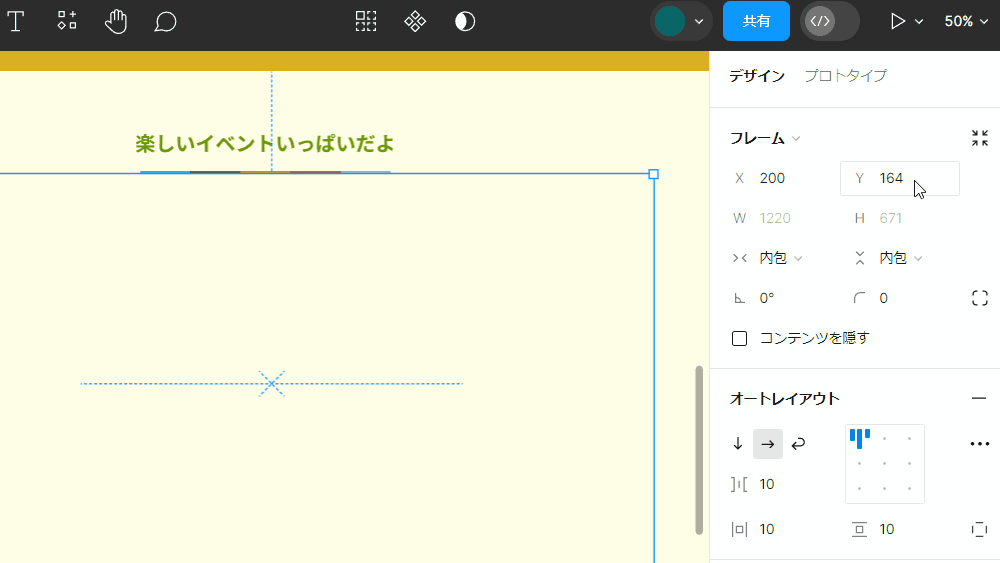This screenshot has width=1000, height=563.
Task: Set auto layout direction to wrap
Action: 798,444
